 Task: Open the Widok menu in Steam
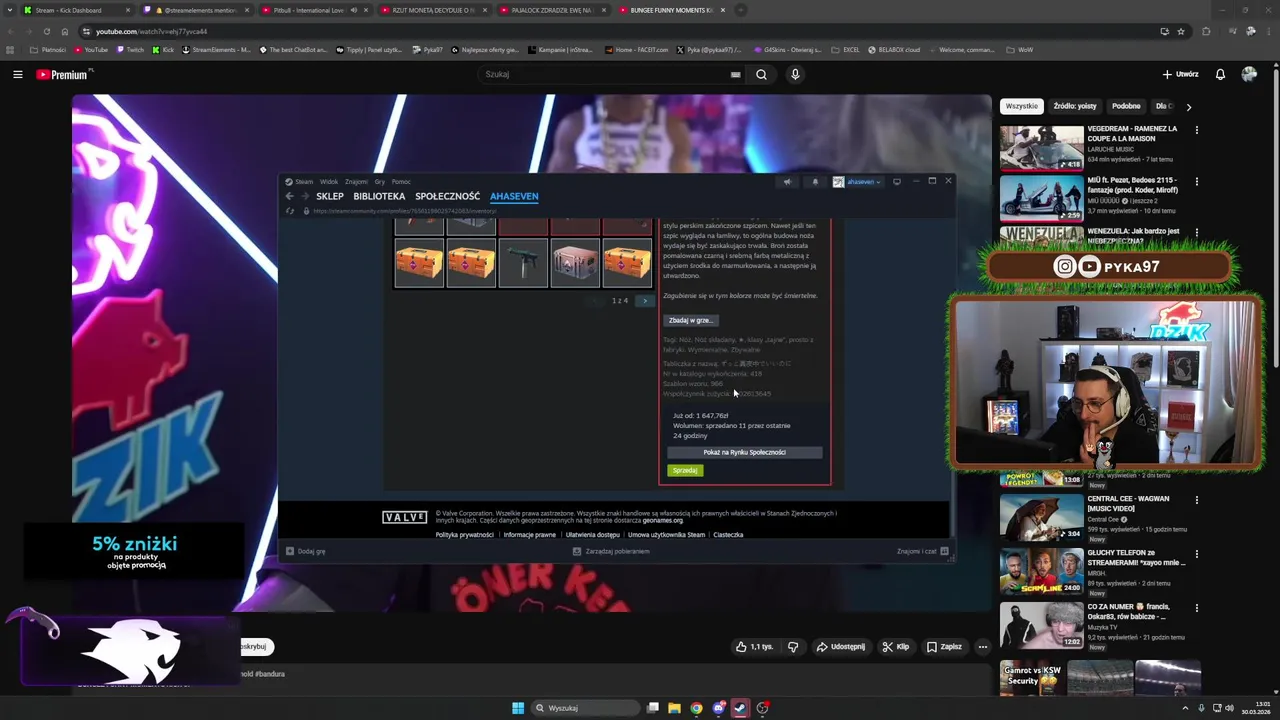click(329, 182)
